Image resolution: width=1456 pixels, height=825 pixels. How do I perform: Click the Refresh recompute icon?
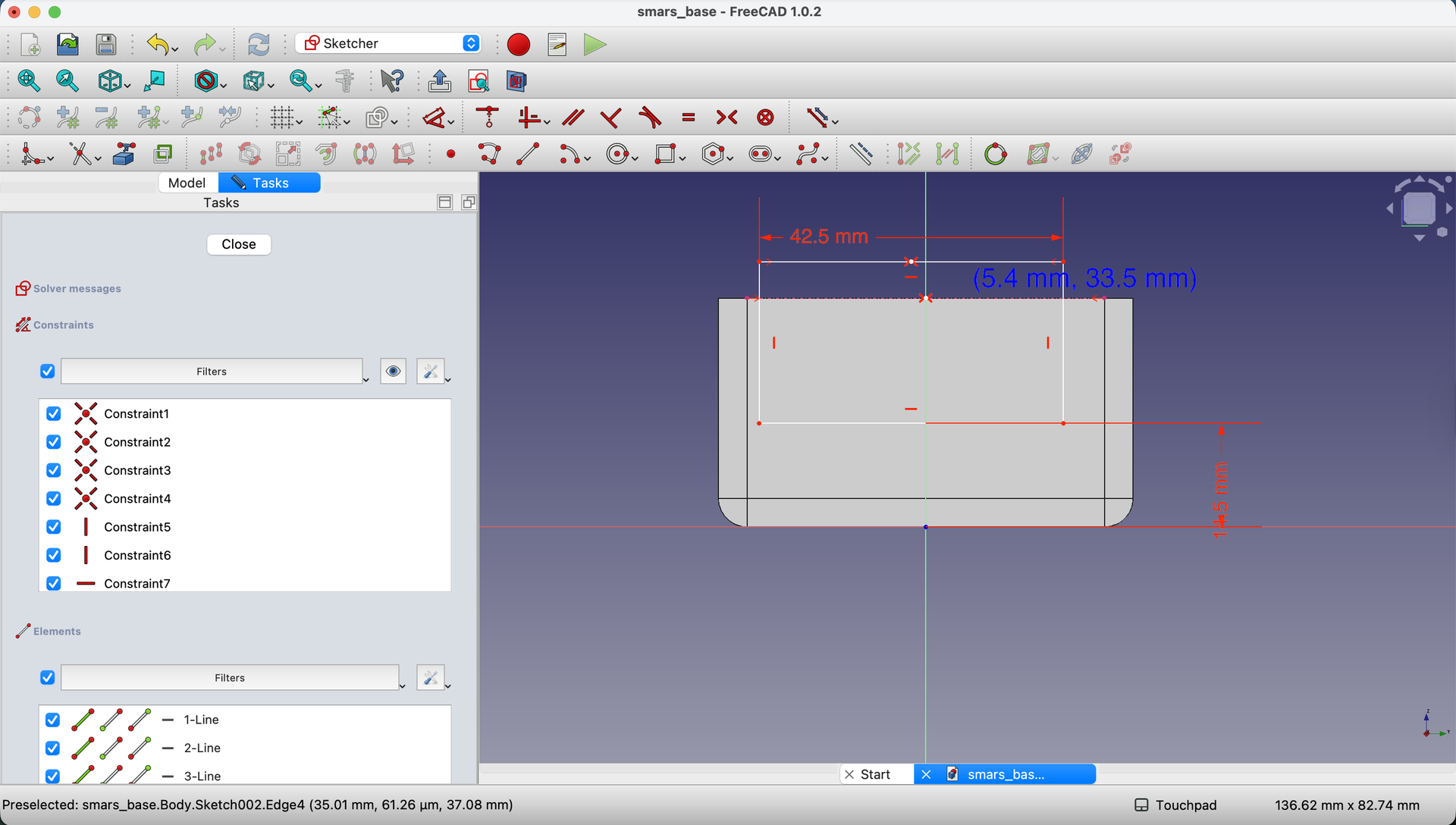pyautogui.click(x=259, y=44)
